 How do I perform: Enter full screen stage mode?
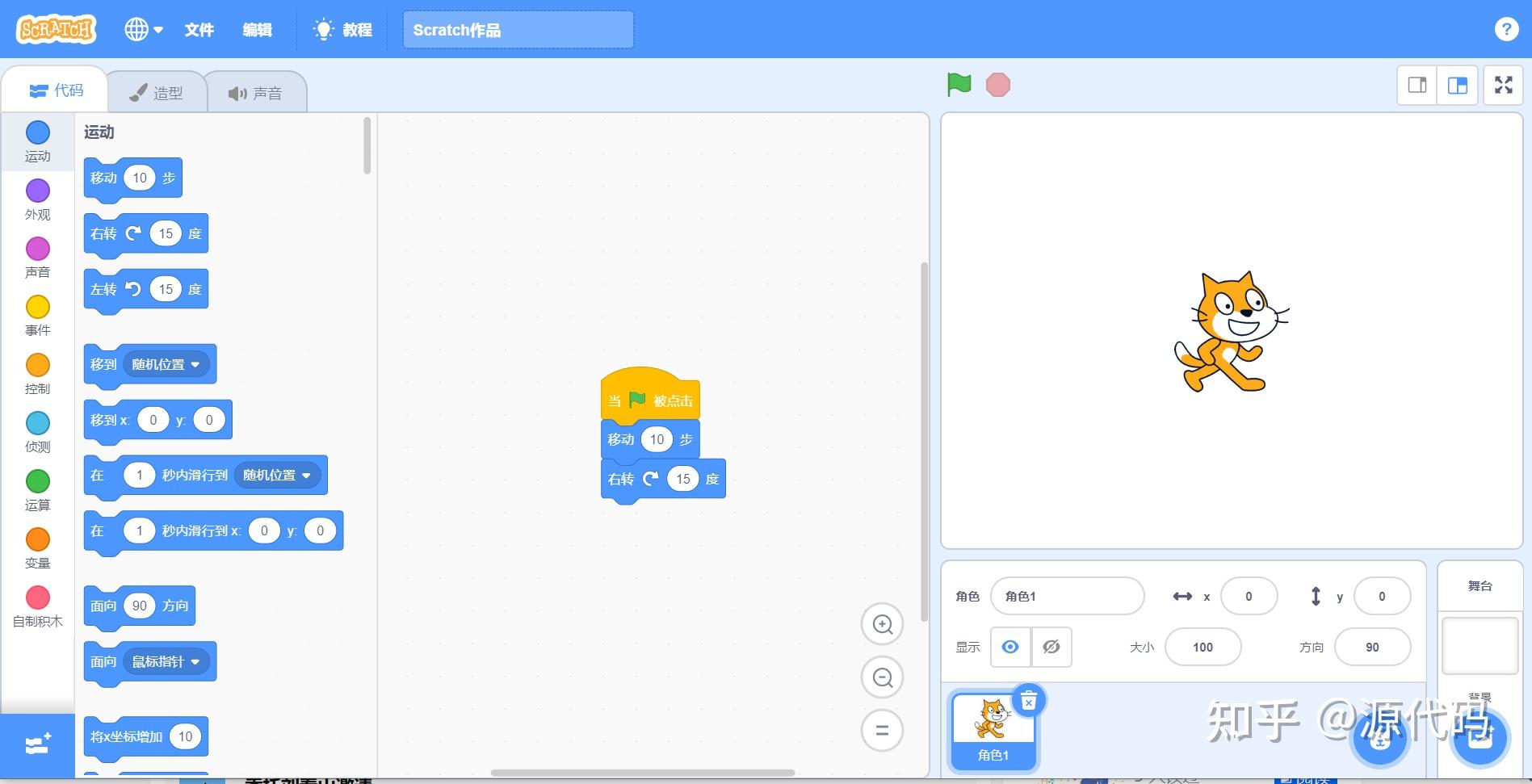click(1504, 85)
